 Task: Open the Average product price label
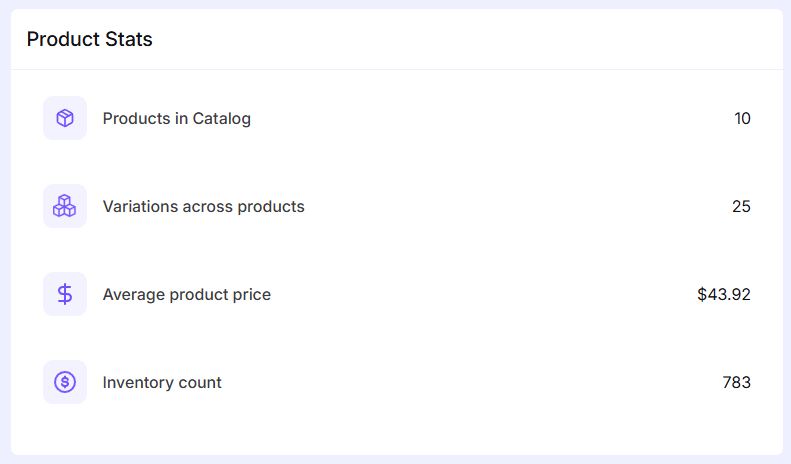click(x=186, y=295)
